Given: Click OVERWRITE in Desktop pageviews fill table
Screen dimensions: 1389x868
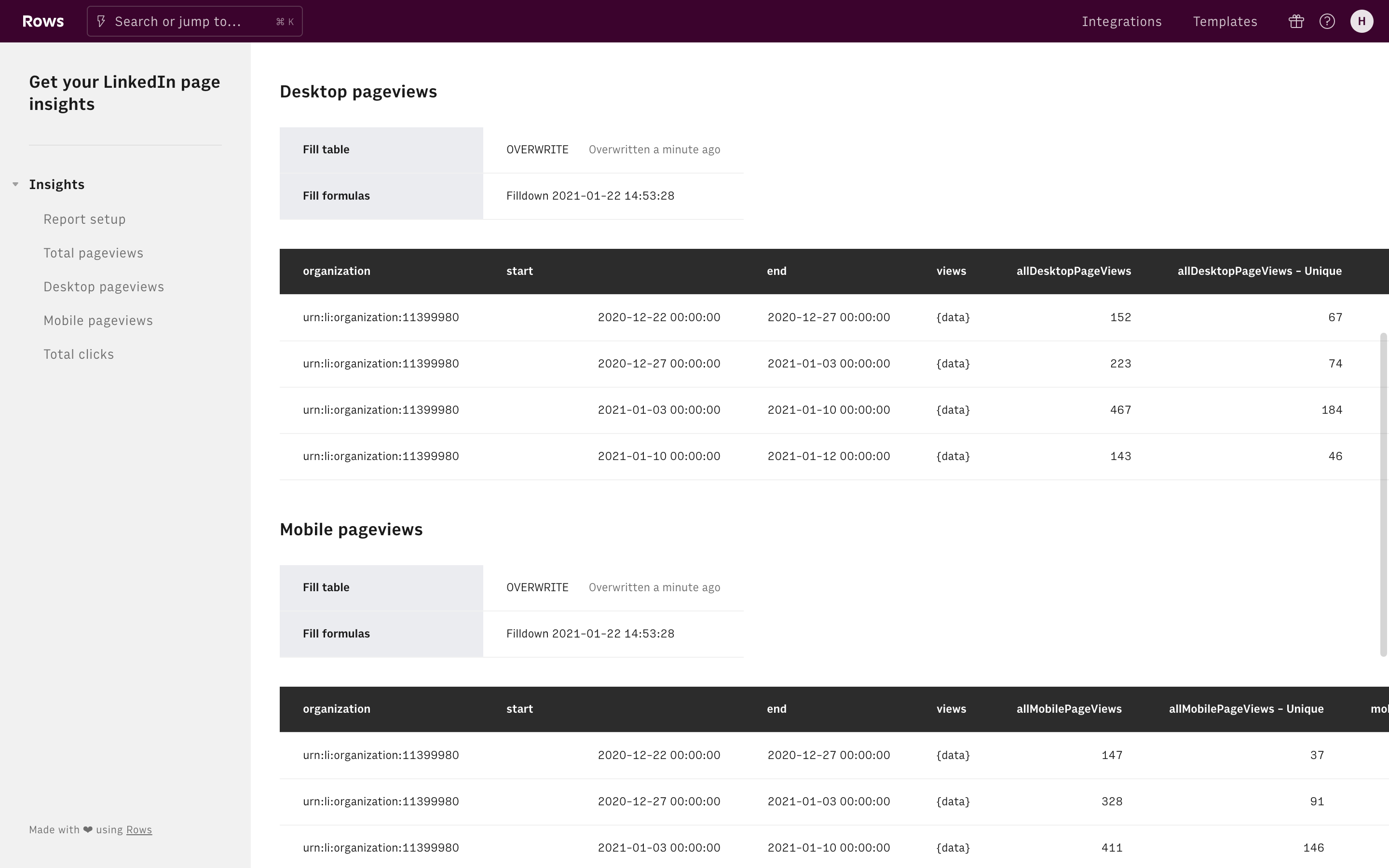Looking at the screenshot, I should tap(537, 150).
